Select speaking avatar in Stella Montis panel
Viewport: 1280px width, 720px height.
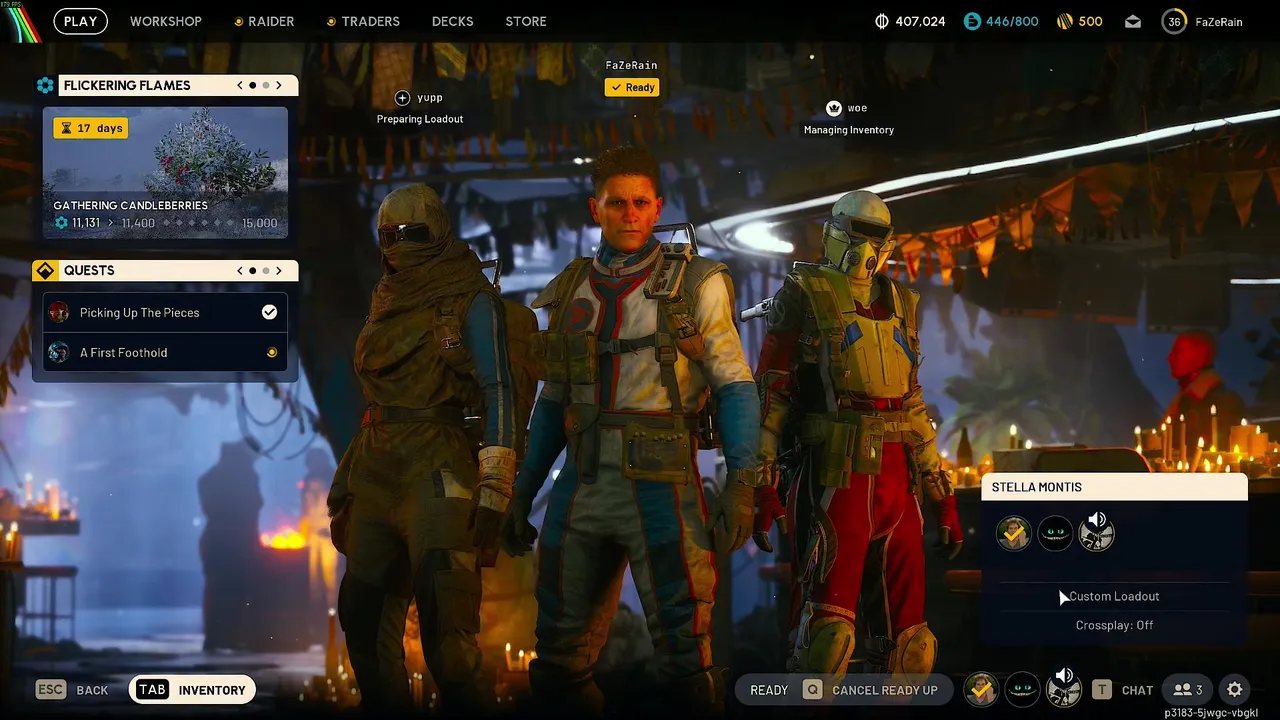(1096, 532)
